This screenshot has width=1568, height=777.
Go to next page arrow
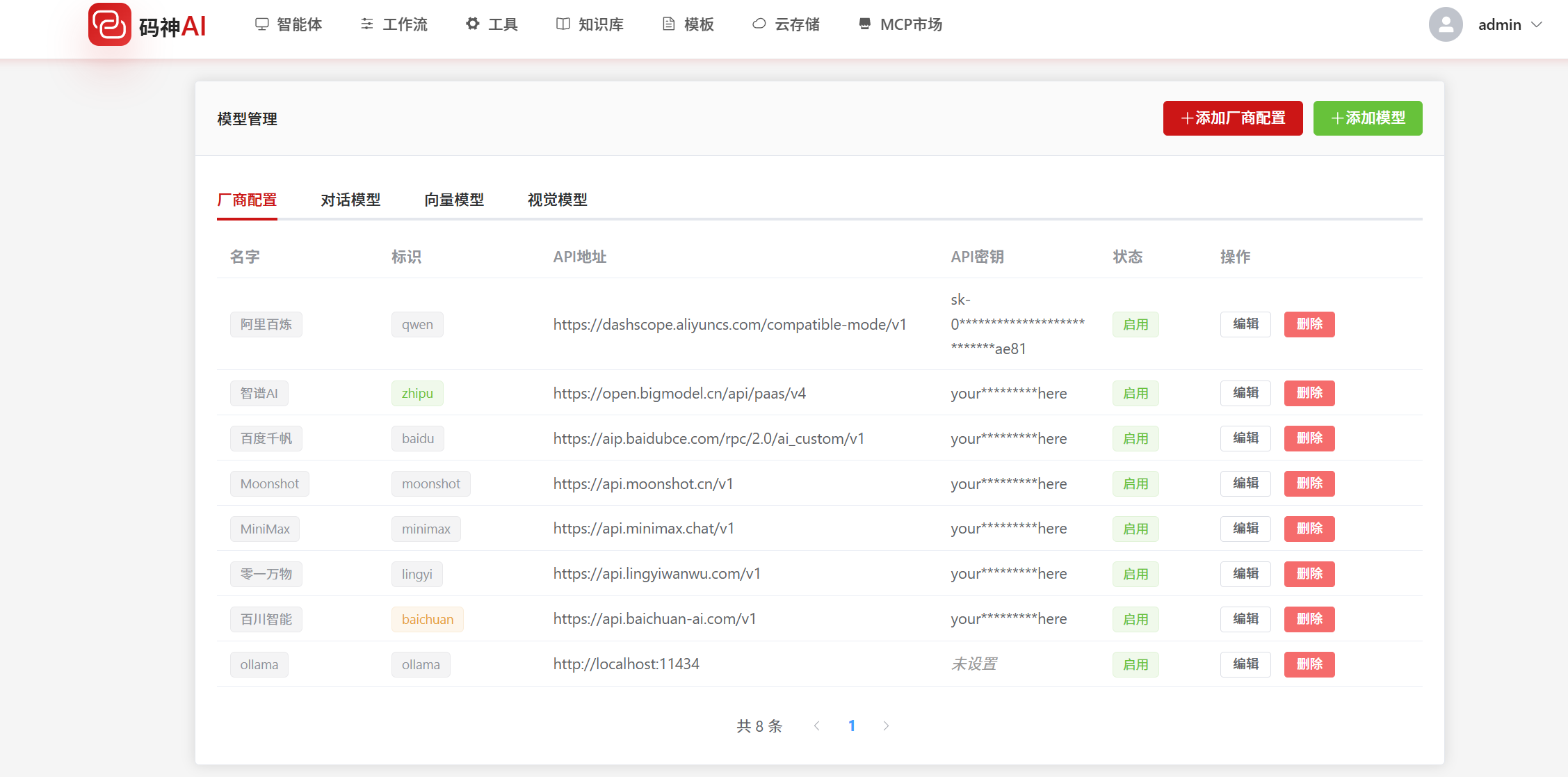click(886, 726)
